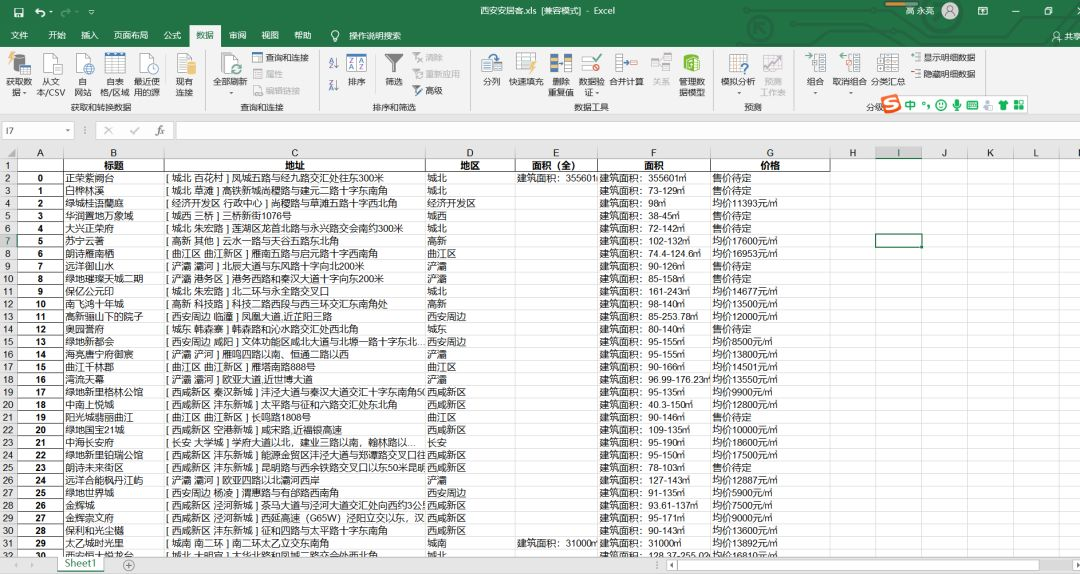Click 隐藏明细数据 (Hide Detail) option

tap(943, 74)
